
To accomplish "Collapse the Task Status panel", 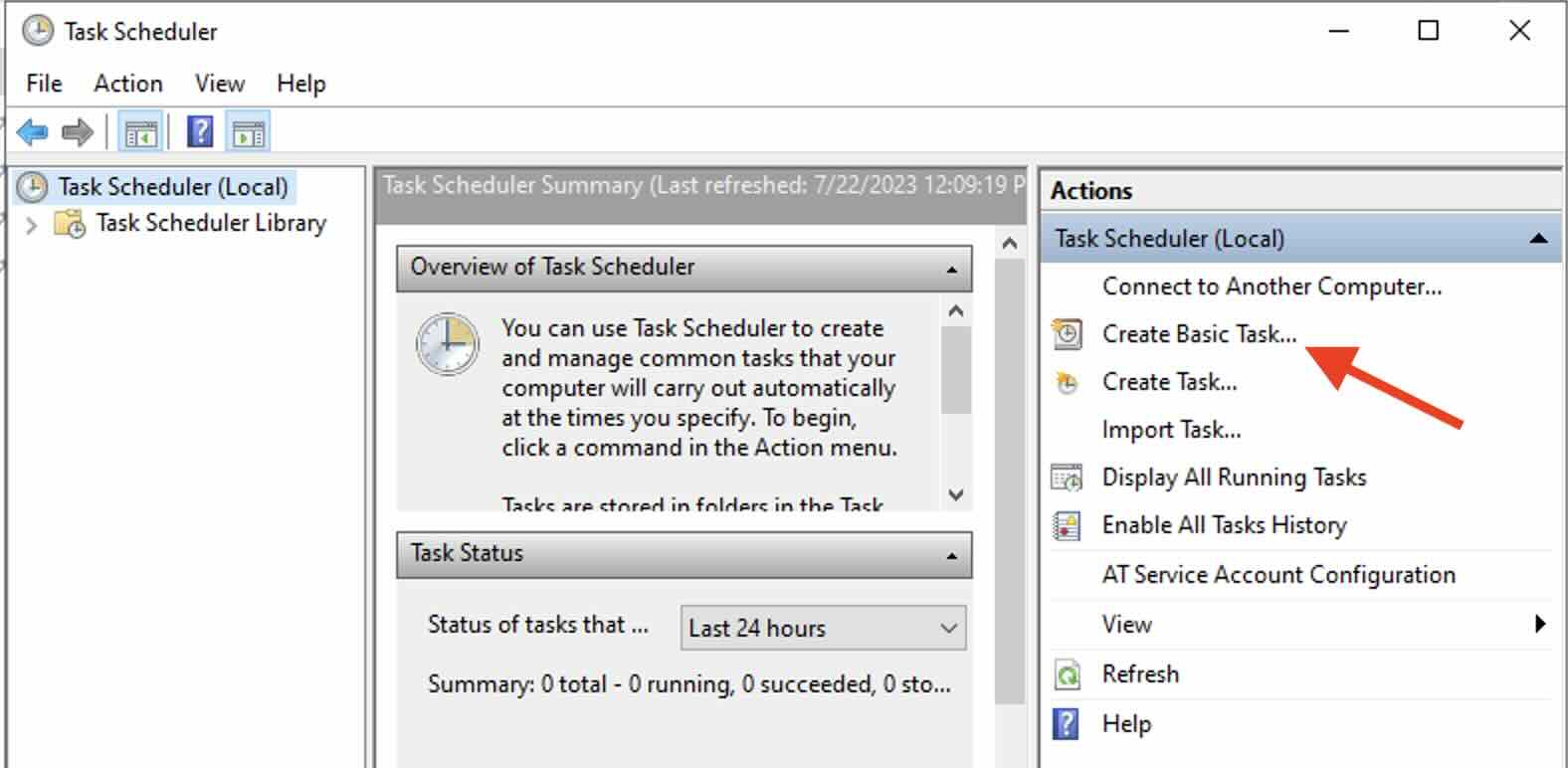I will (x=950, y=554).
